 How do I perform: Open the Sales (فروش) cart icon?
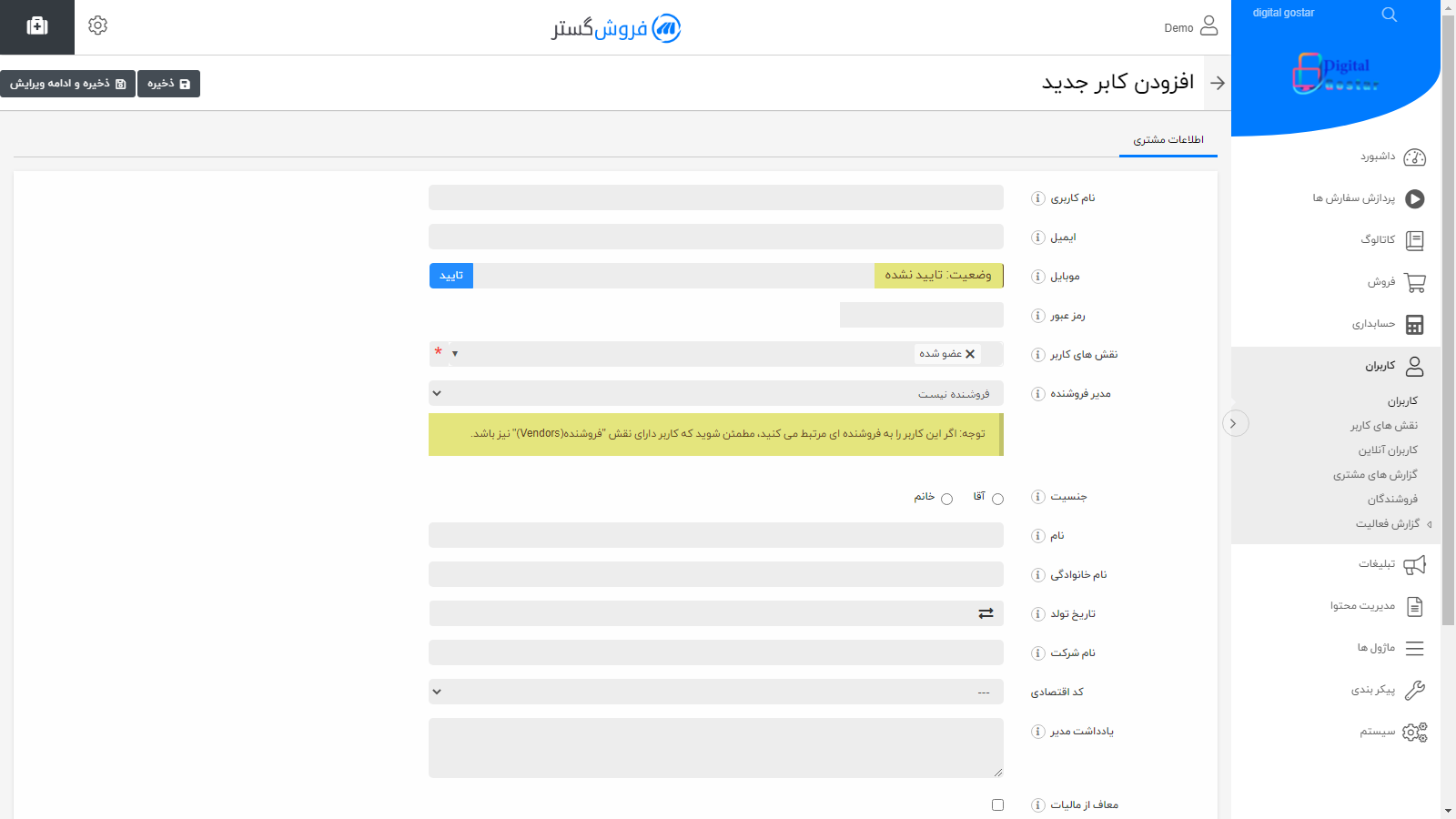tap(1414, 283)
